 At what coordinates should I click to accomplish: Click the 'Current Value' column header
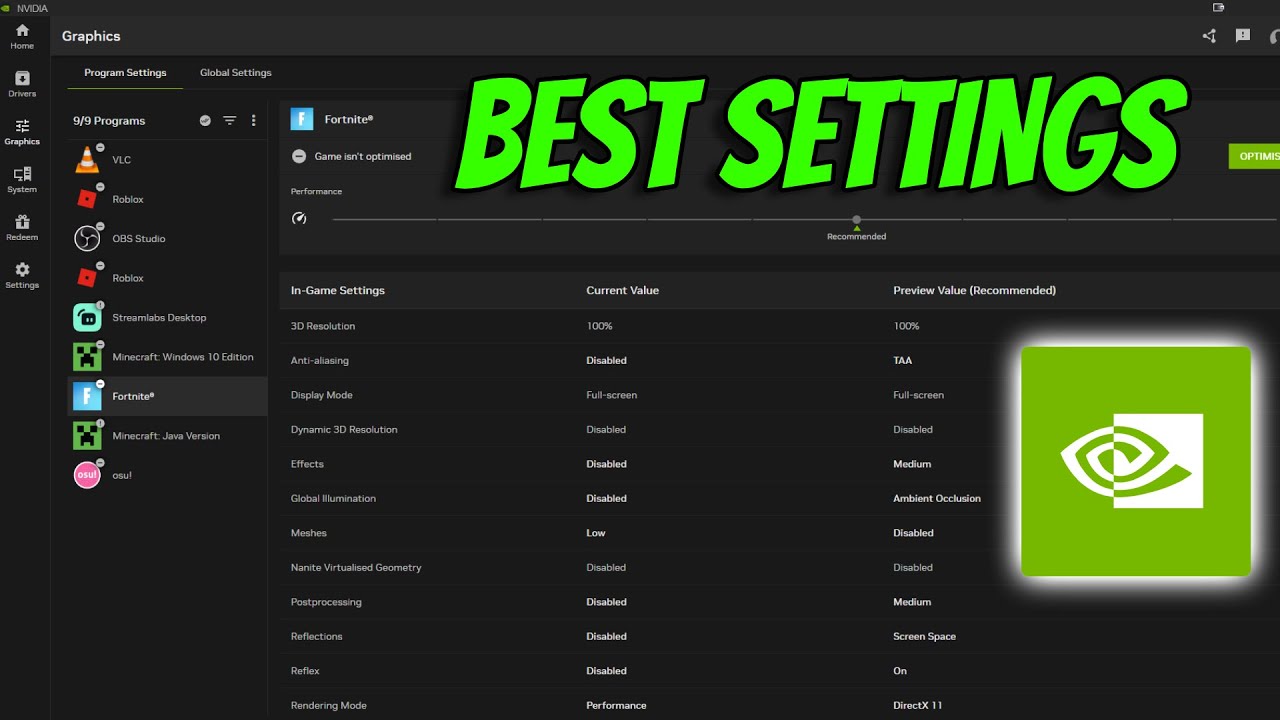[622, 290]
